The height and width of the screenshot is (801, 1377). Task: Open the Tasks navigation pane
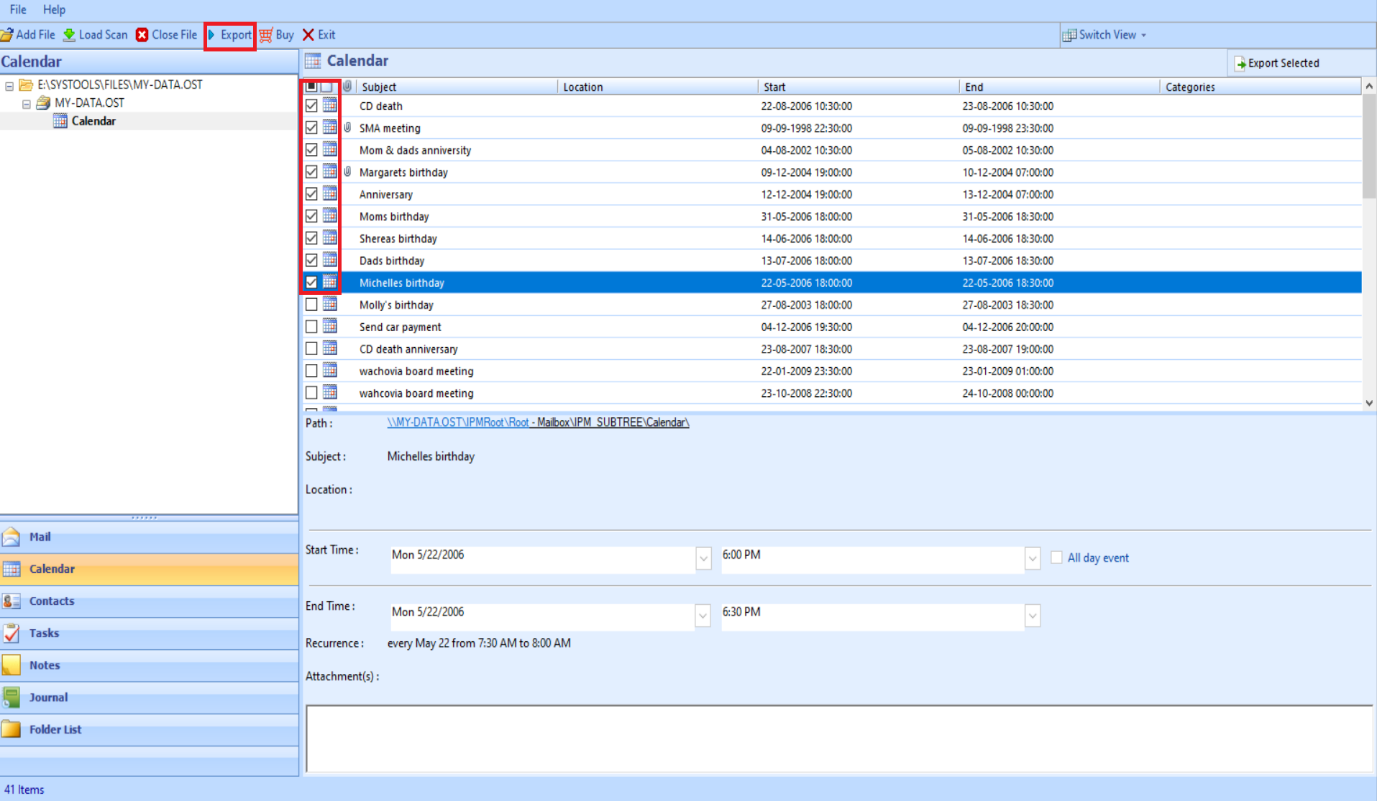[x=149, y=633]
